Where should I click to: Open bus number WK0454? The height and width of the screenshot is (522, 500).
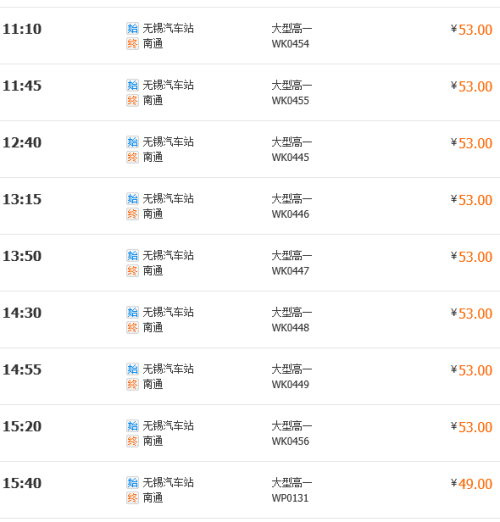290,44
